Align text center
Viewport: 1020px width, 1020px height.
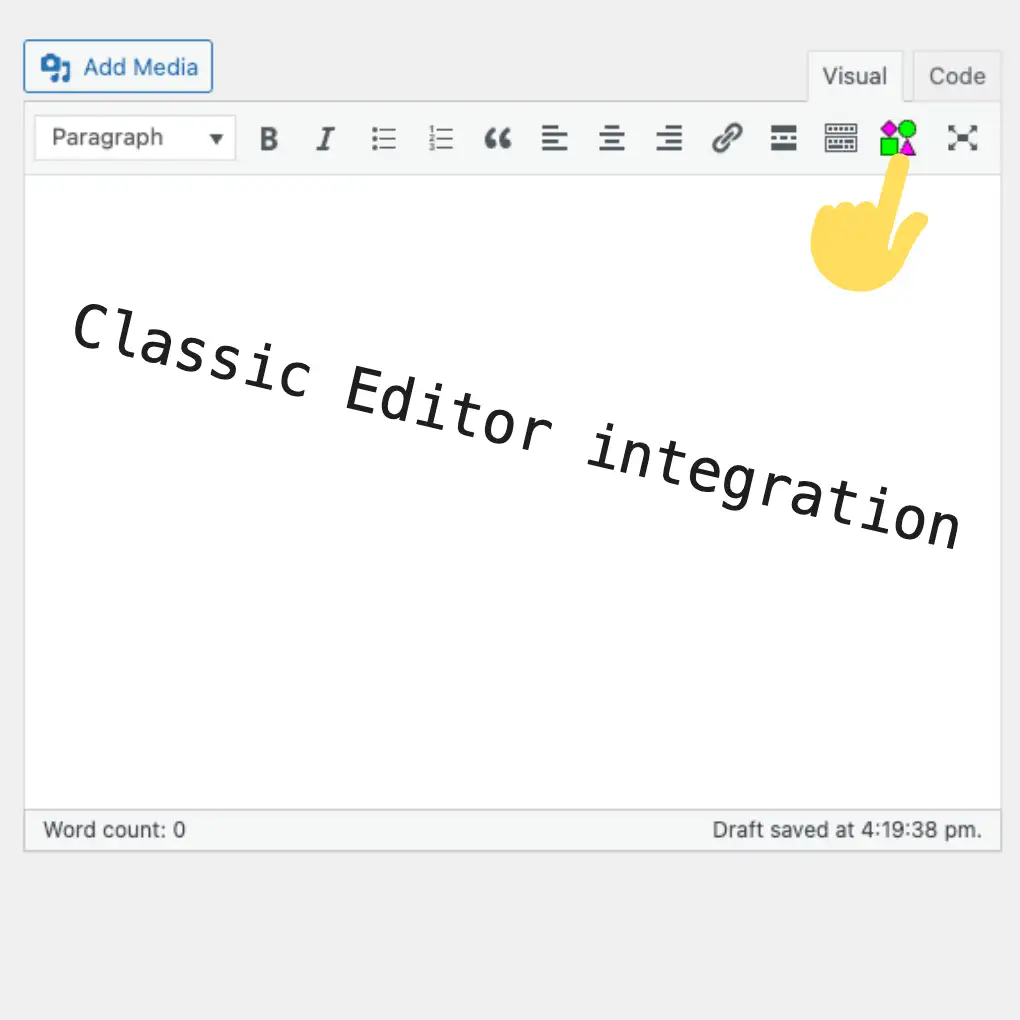tap(611, 138)
